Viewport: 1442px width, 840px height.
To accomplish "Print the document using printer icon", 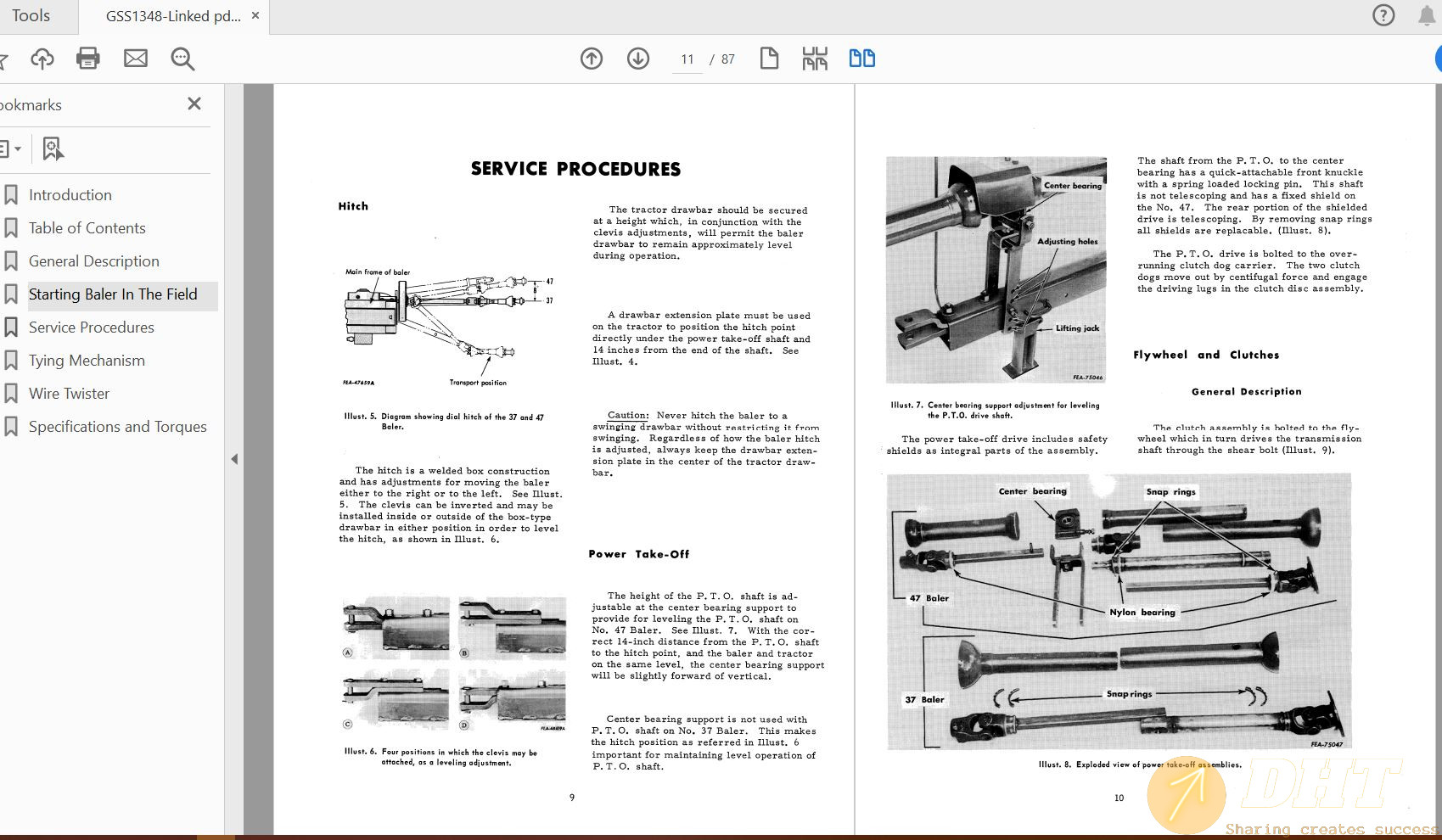I will tap(88, 59).
